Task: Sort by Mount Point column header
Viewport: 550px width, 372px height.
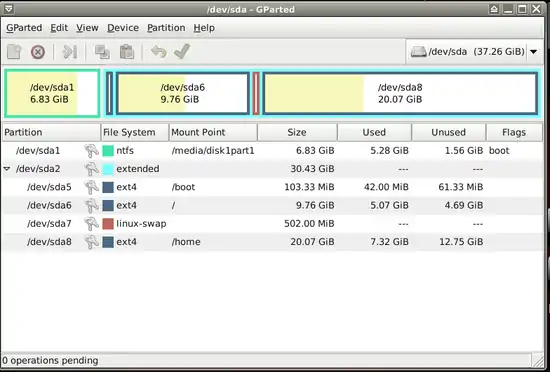Action: (213, 133)
